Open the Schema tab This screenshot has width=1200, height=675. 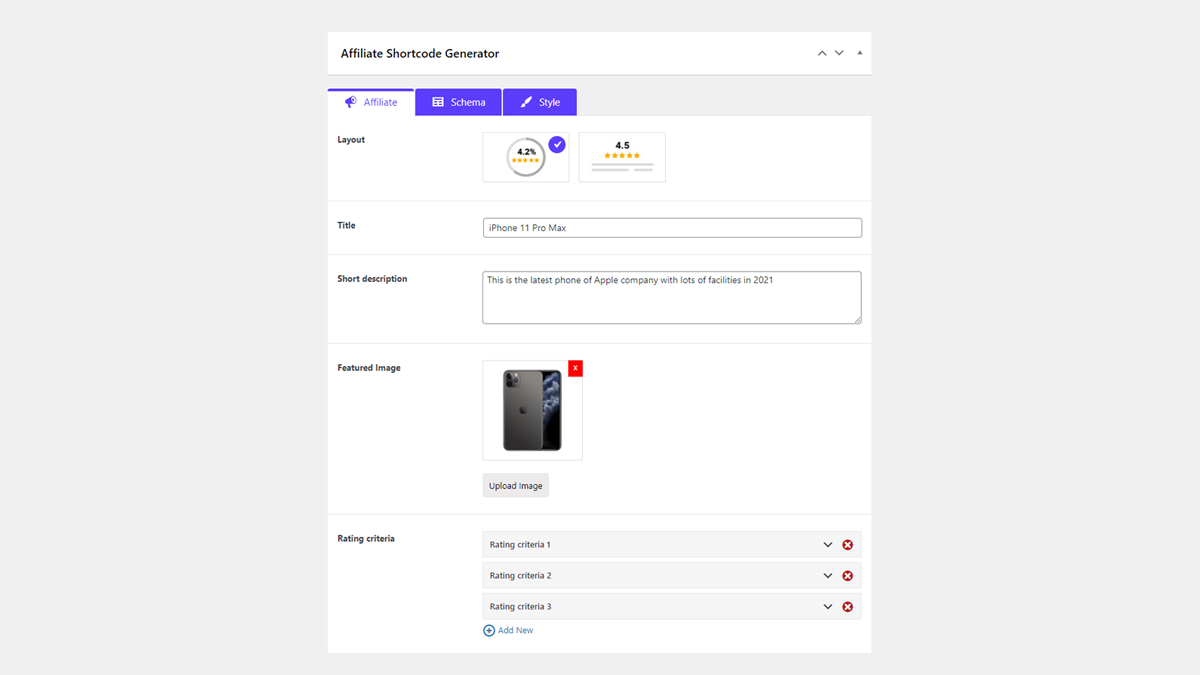point(458,102)
